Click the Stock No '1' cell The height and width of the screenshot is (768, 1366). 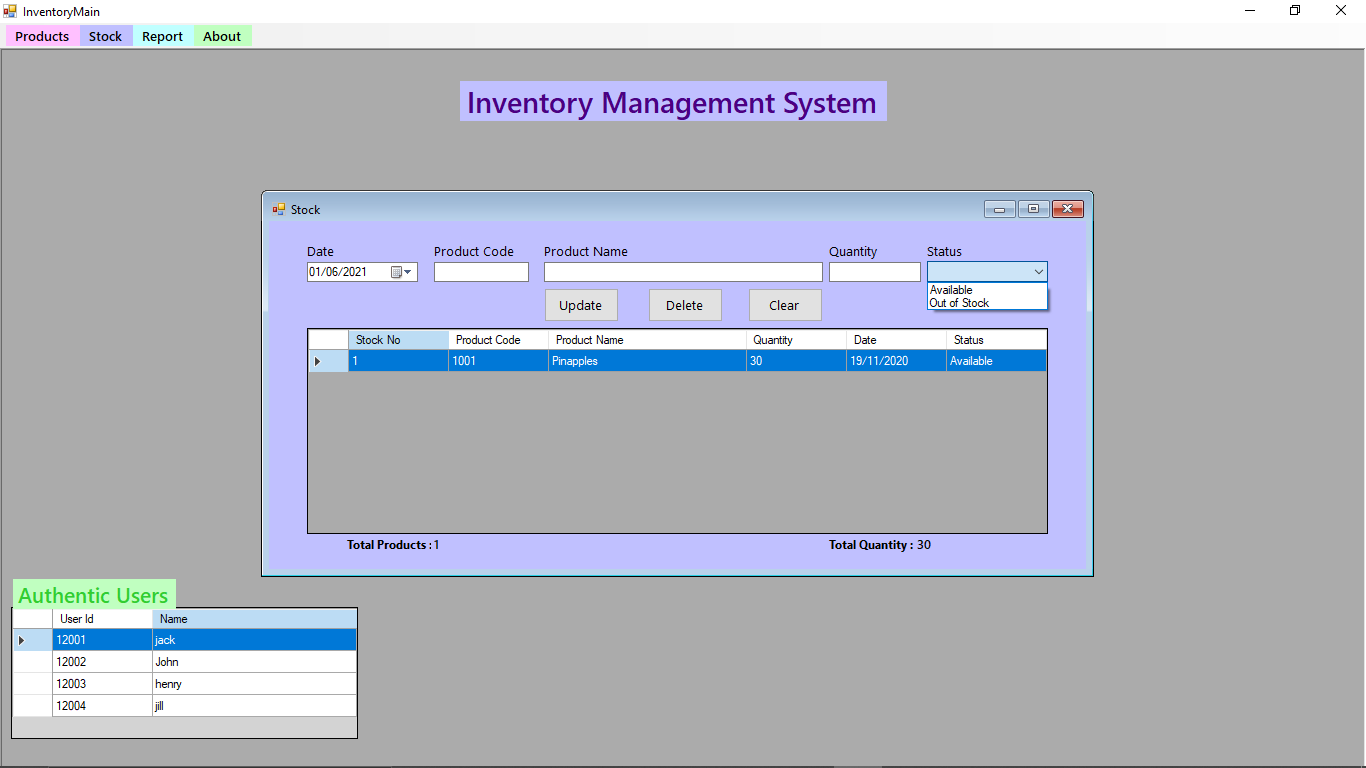(398, 361)
